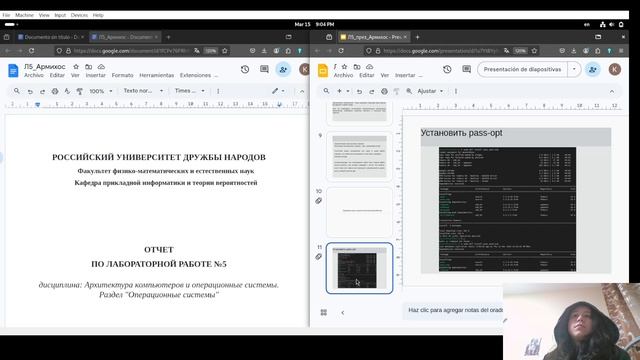Open Ajustar zoom dropdown in Slides

430,91
